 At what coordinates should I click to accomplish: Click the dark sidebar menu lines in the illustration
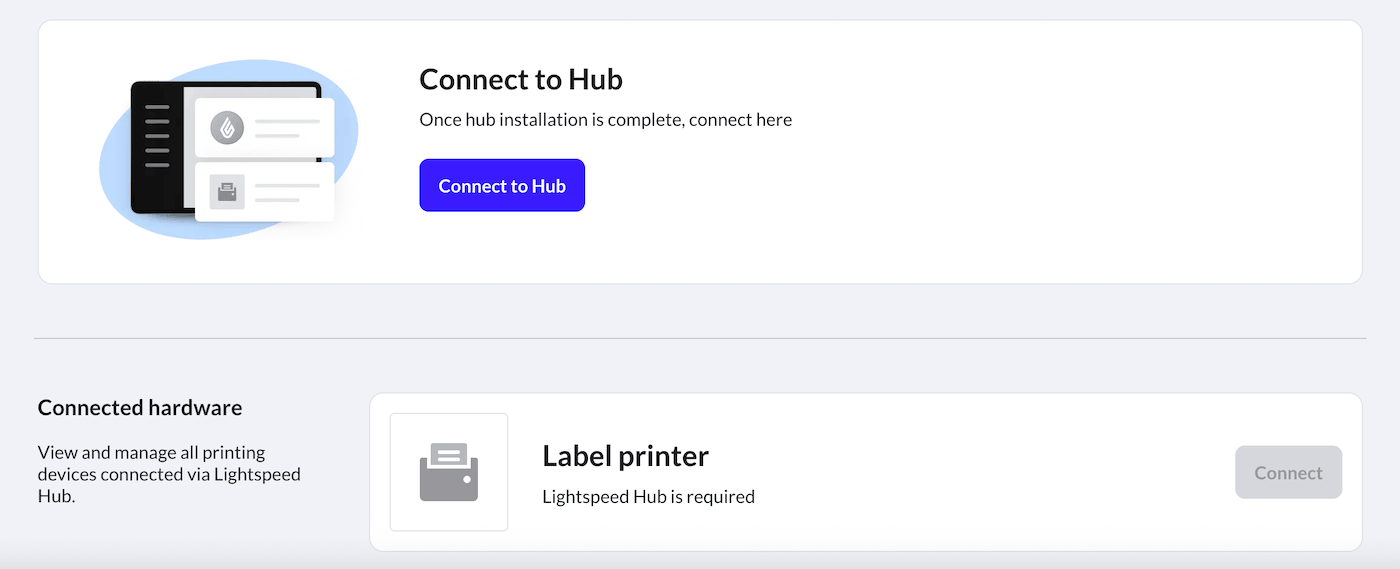pyautogui.click(x=157, y=135)
